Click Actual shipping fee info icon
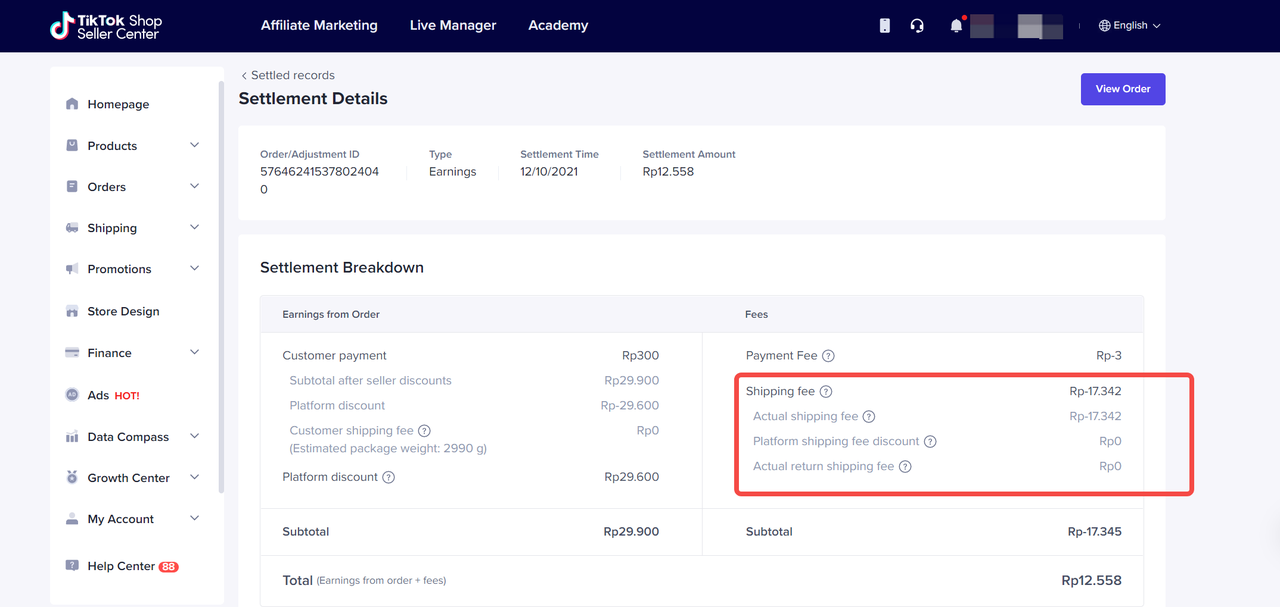This screenshot has width=1280, height=607. 868,417
